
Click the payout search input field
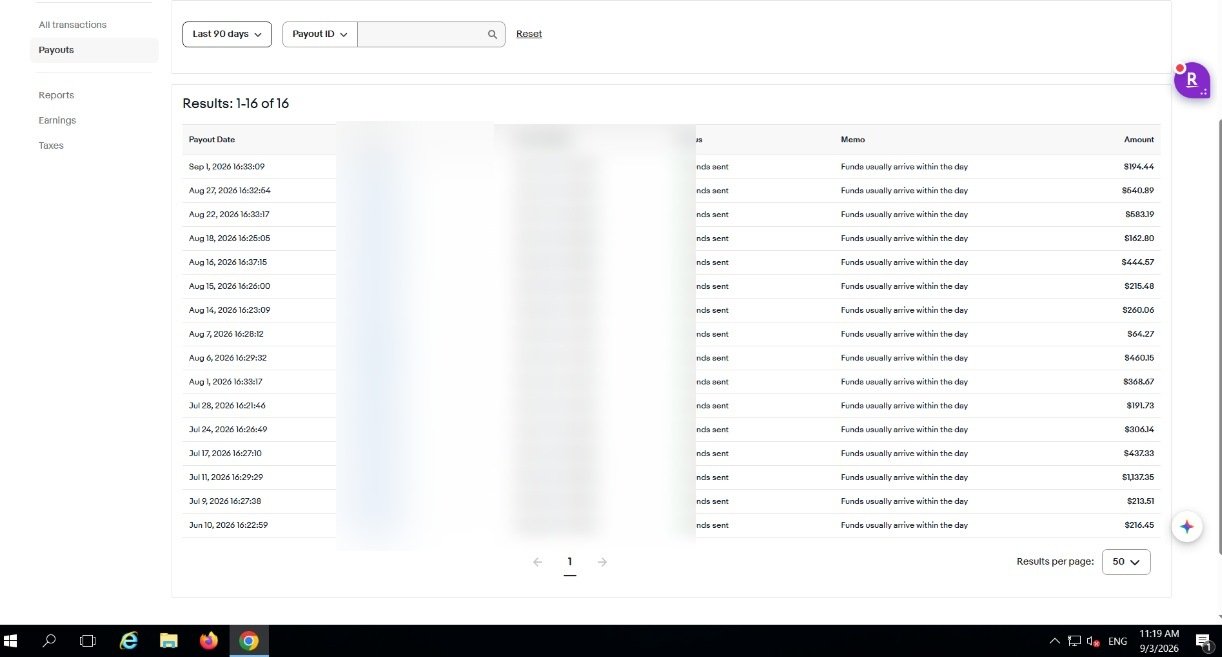pyautogui.click(x=420, y=34)
